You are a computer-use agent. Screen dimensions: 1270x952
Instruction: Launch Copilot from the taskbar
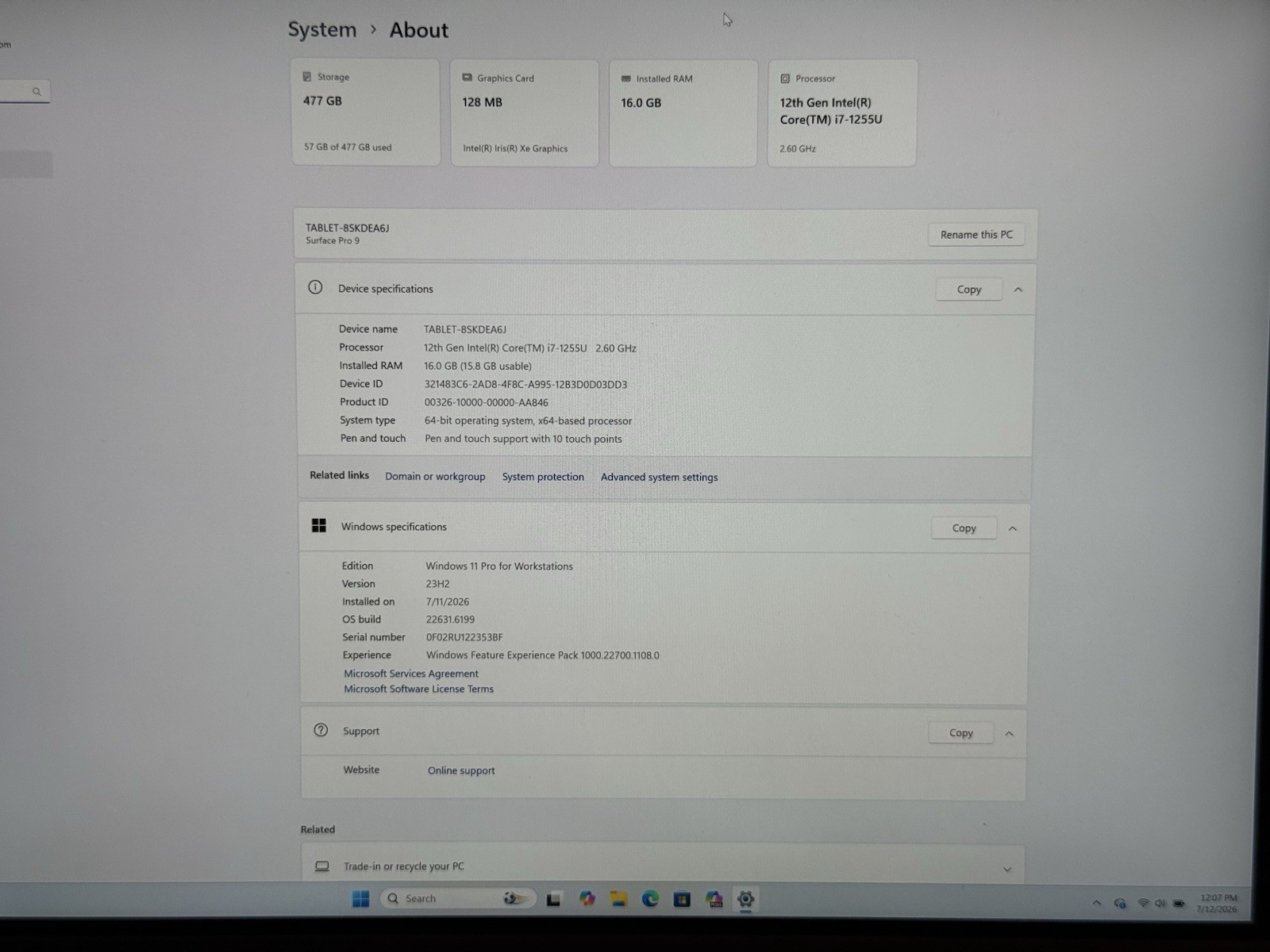pyautogui.click(x=587, y=898)
